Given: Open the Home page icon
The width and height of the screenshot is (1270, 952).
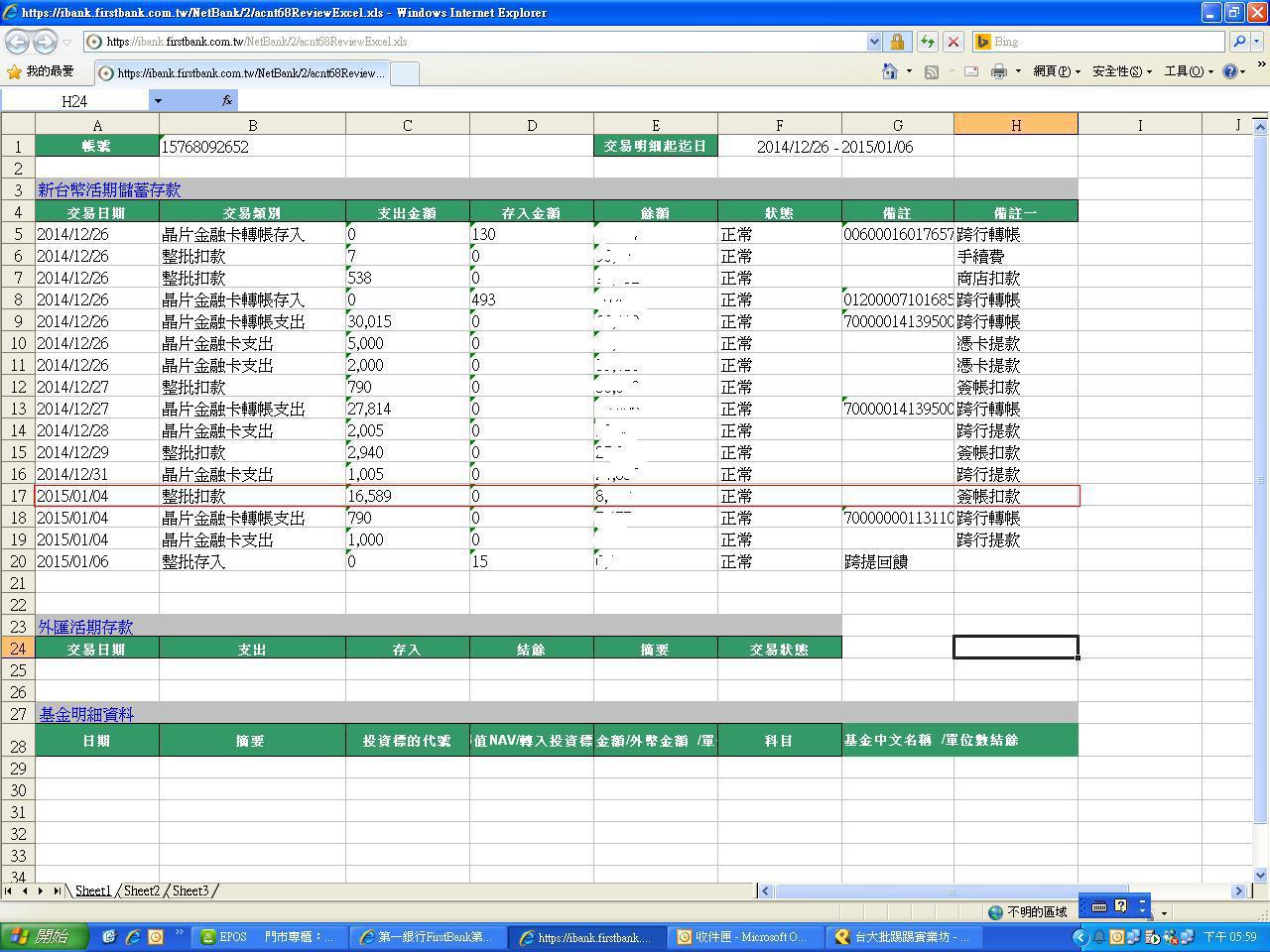Looking at the screenshot, I should click(x=890, y=71).
